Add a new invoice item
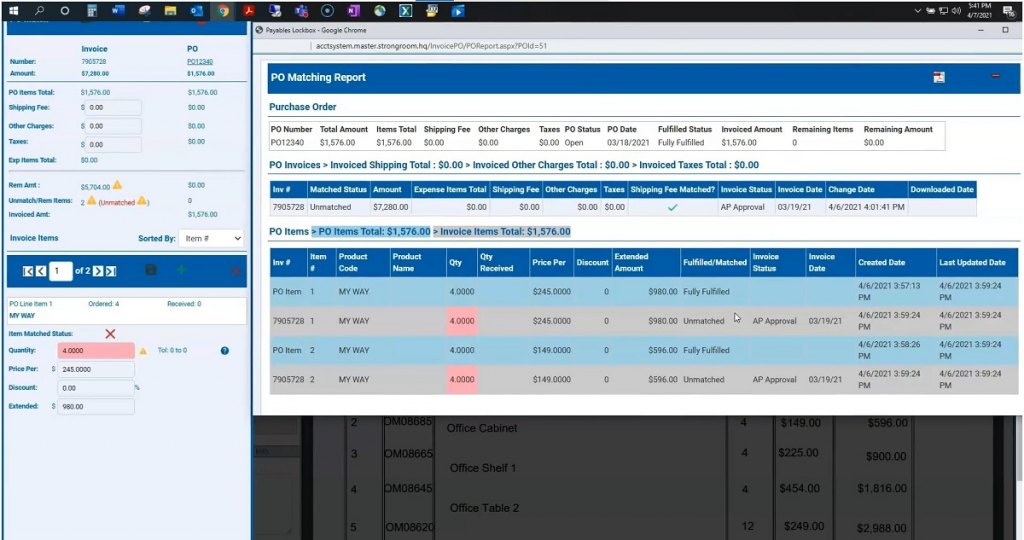Image resolution: width=1024 pixels, height=540 pixels. pyautogui.click(x=182, y=269)
